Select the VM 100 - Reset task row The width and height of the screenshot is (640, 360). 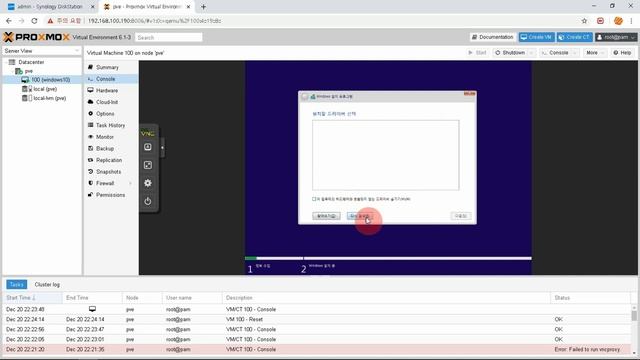(x=317, y=319)
